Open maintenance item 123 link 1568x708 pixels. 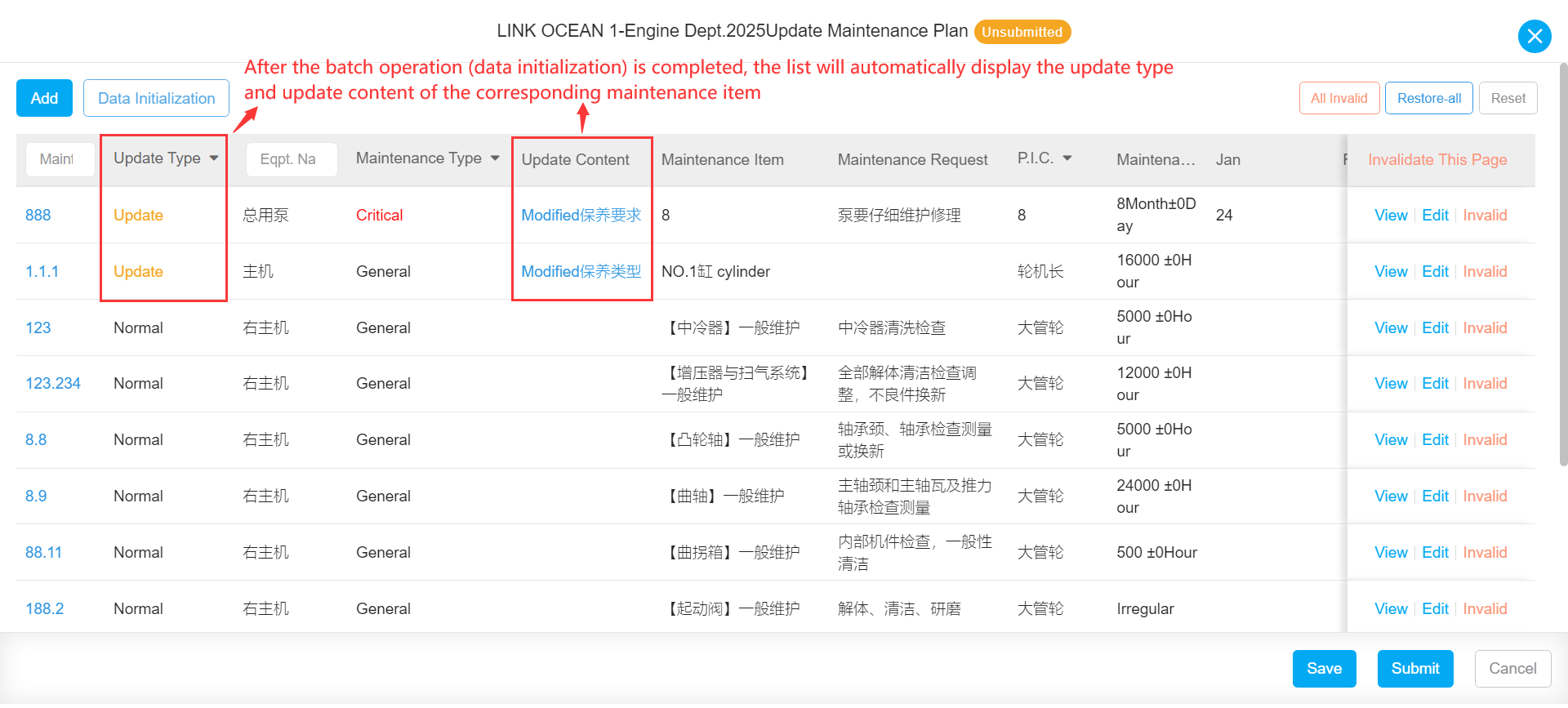[38, 328]
